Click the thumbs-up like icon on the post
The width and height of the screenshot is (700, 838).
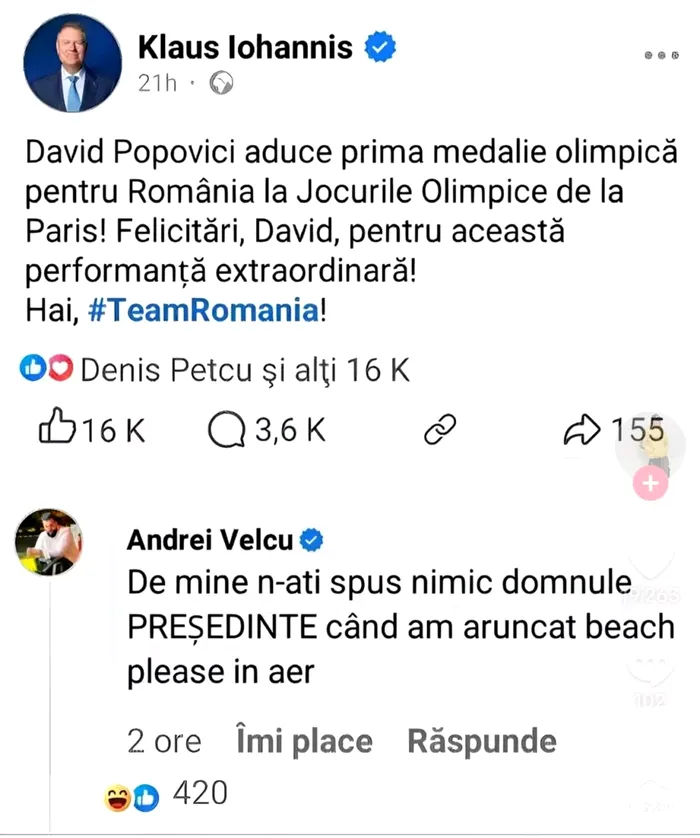[x=56, y=430]
